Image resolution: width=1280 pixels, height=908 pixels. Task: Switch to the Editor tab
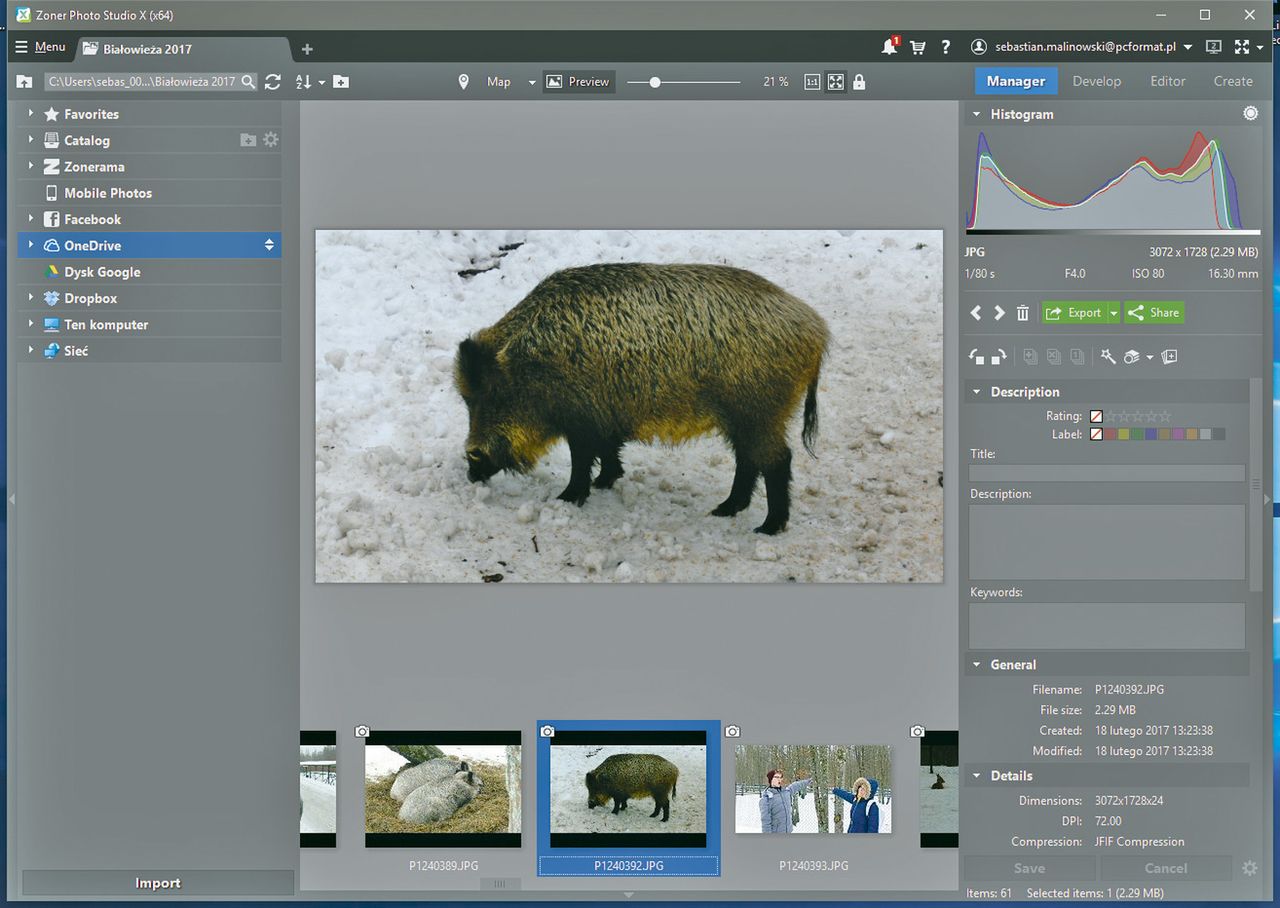tap(1167, 82)
